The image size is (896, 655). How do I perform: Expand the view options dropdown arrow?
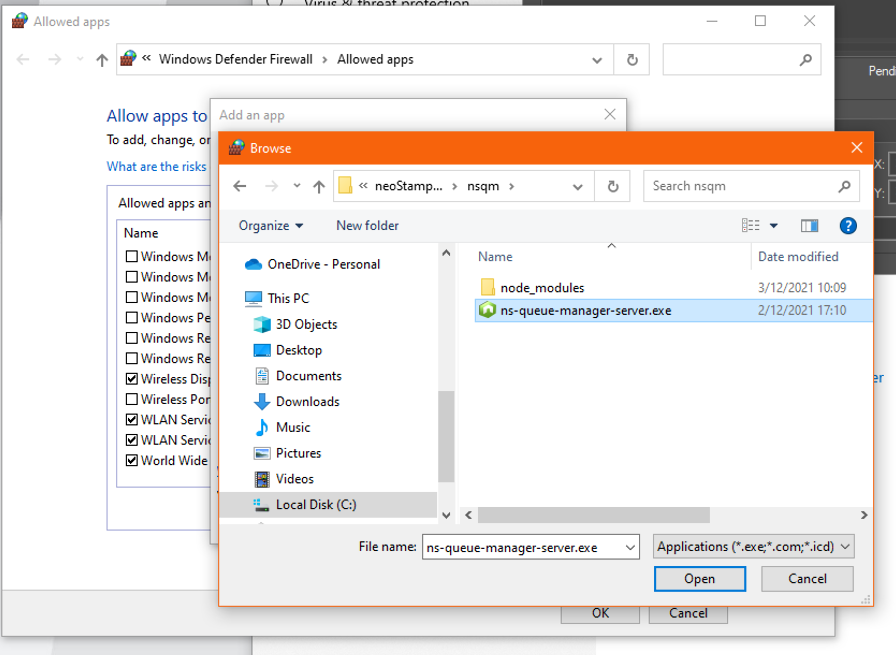pos(774,226)
